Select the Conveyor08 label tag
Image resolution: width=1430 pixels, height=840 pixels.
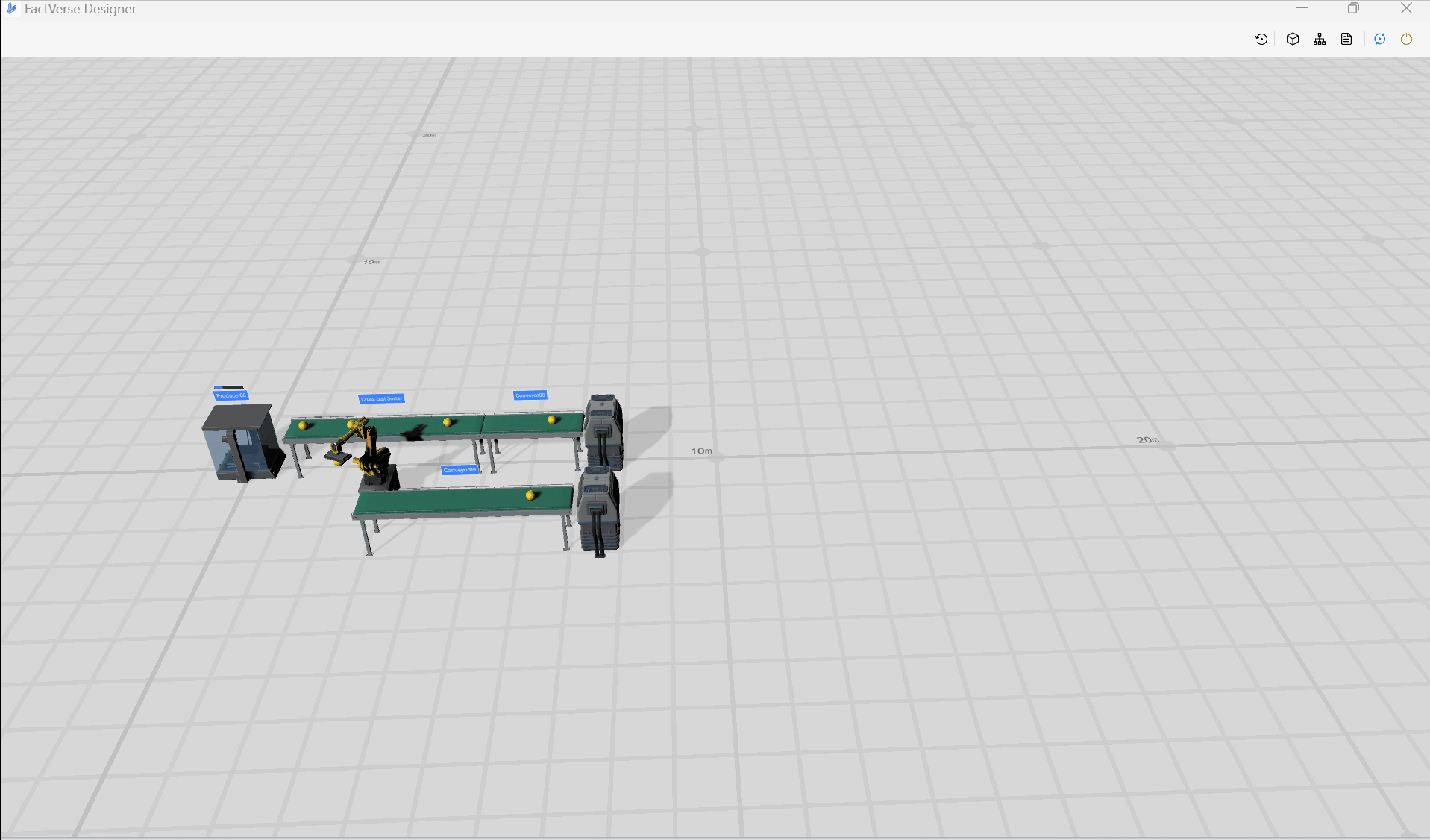click(x=530, y=395)
